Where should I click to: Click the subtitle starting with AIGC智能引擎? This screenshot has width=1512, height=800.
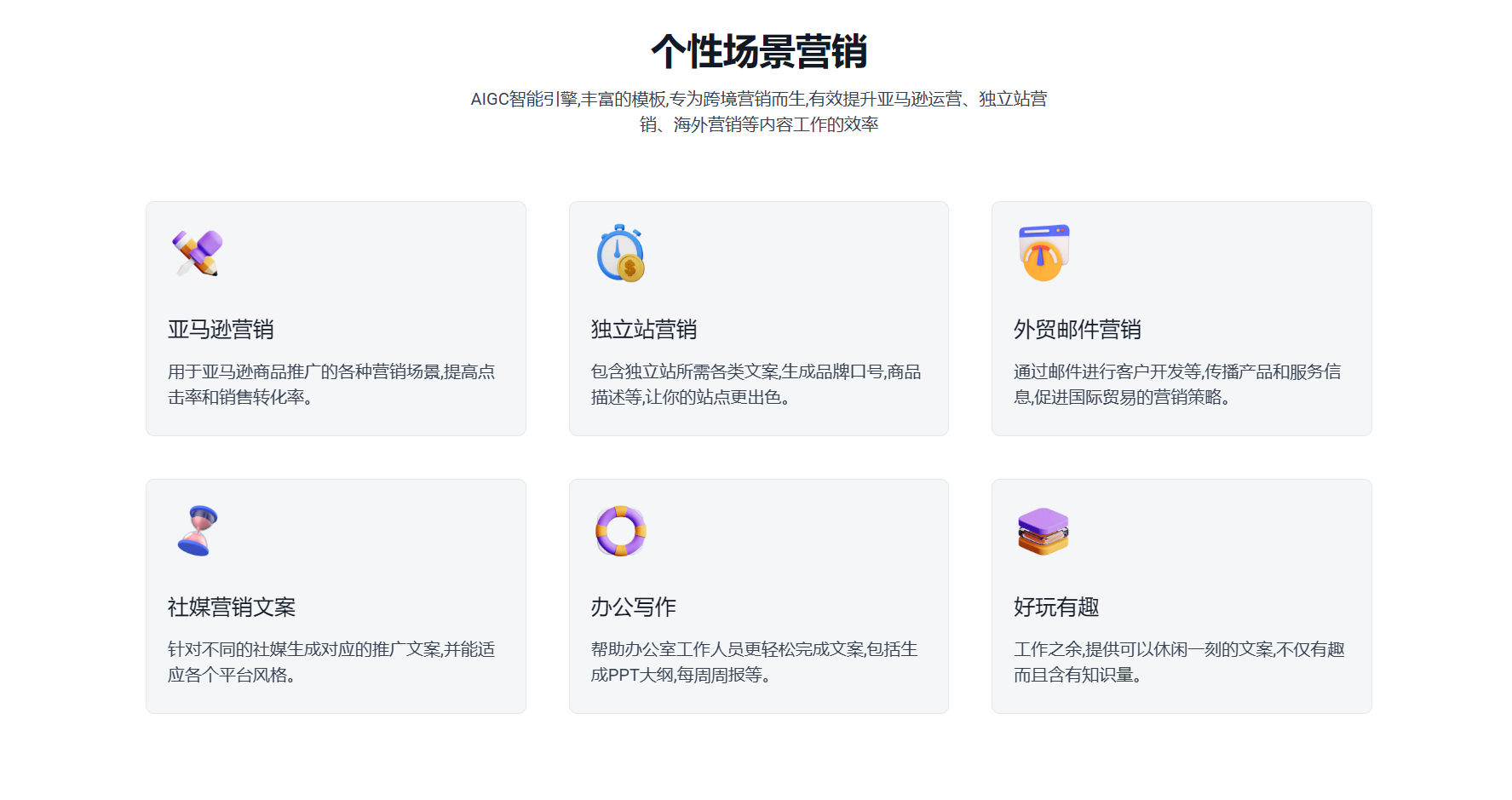tap(759, 112)
